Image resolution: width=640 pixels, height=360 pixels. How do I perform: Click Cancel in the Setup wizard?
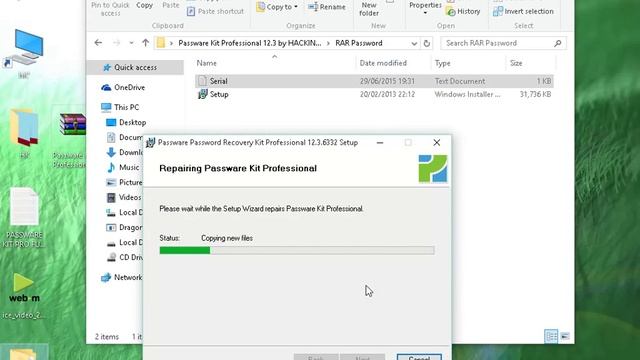tap(419, 358)
